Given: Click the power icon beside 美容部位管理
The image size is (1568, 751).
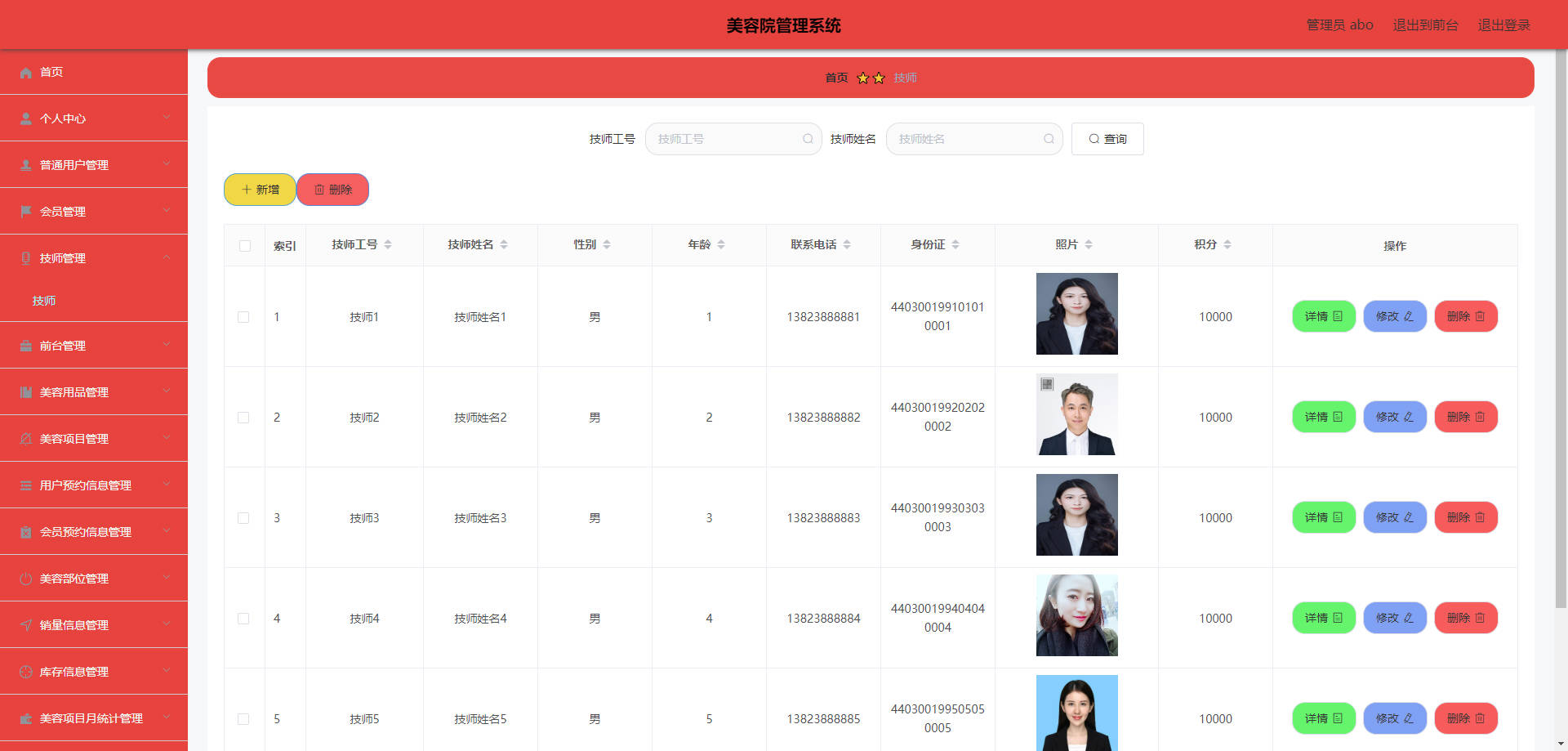Looking at the screenshot, I should (26, 579).
